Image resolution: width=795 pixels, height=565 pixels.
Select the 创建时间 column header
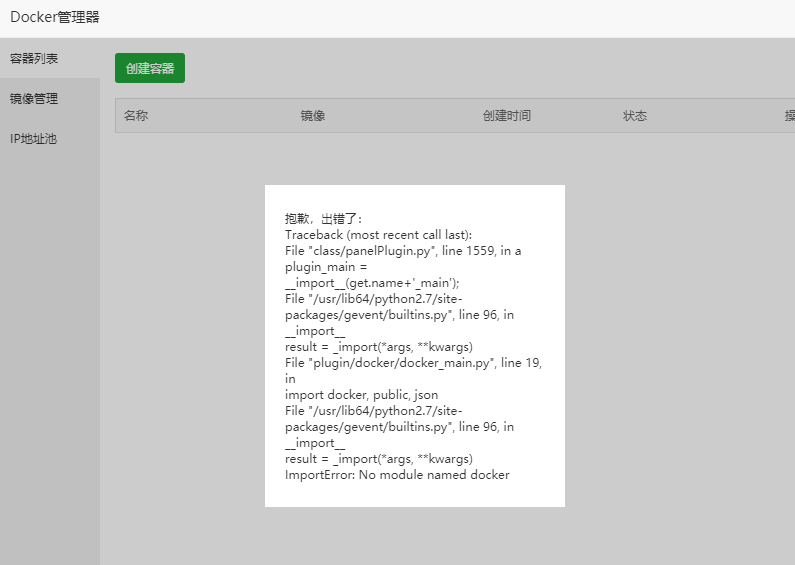pyautogui.click(x=507, y=116)
